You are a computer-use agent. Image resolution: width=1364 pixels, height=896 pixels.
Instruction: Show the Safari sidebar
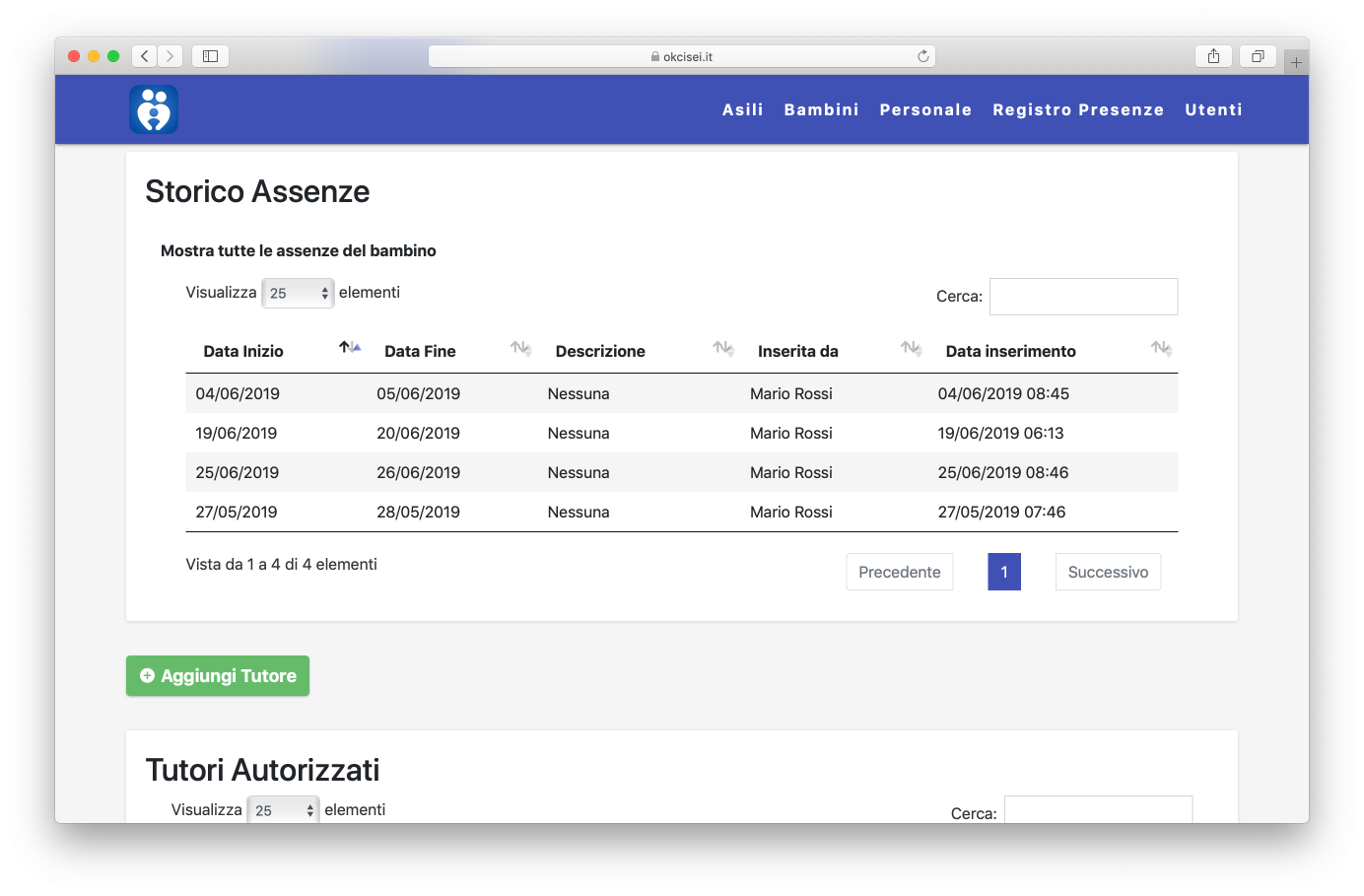tap(210, 56)
